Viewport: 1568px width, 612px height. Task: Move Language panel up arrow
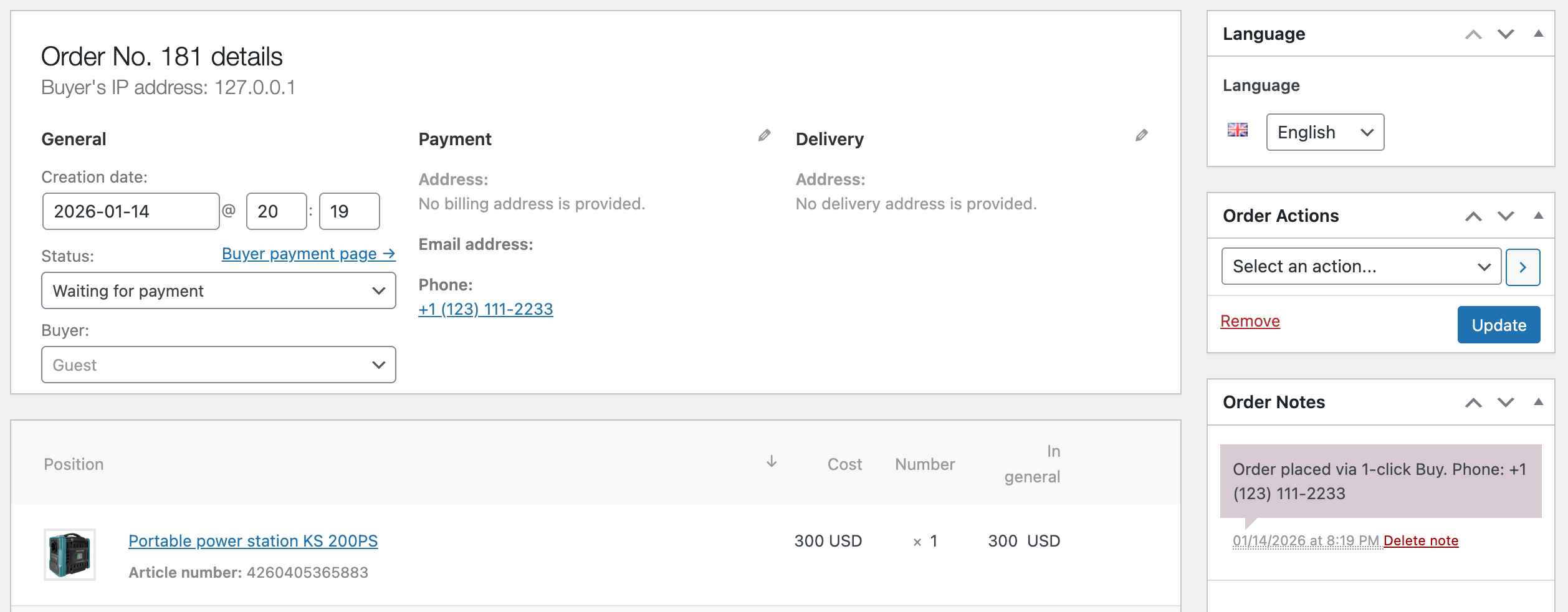pyautogui.click(x=1473, y=34)
